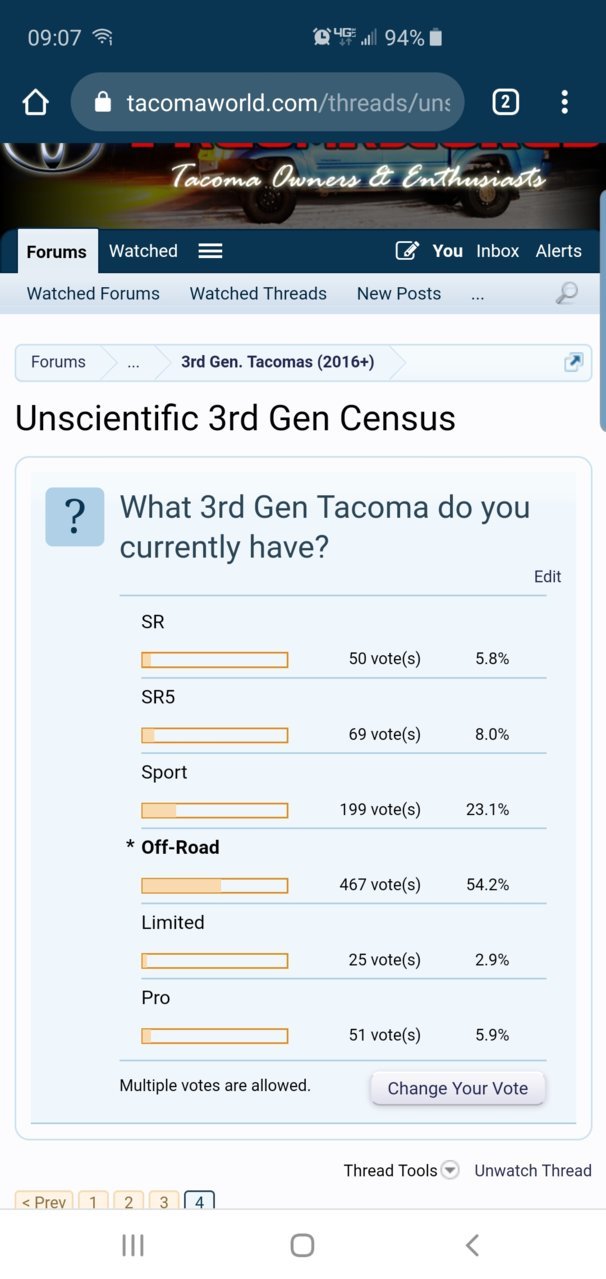Screen dimensions: 606x1279
Task: Switch to the Watched tab
Action: point(143,251)
